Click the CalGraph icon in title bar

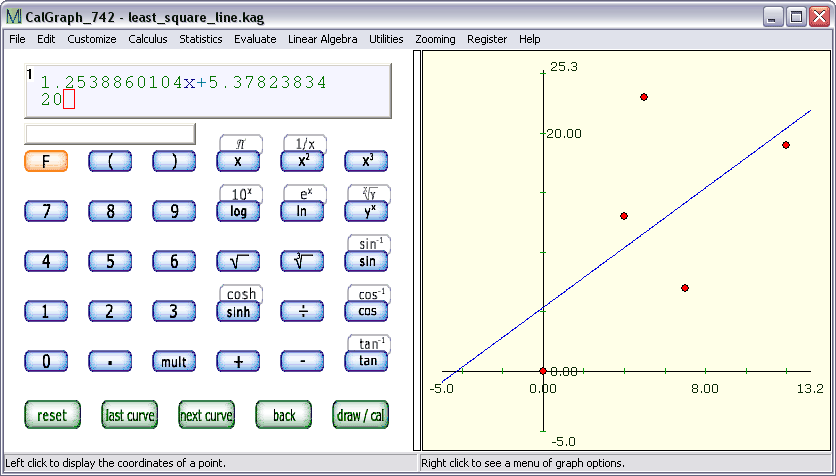(14, 17)
